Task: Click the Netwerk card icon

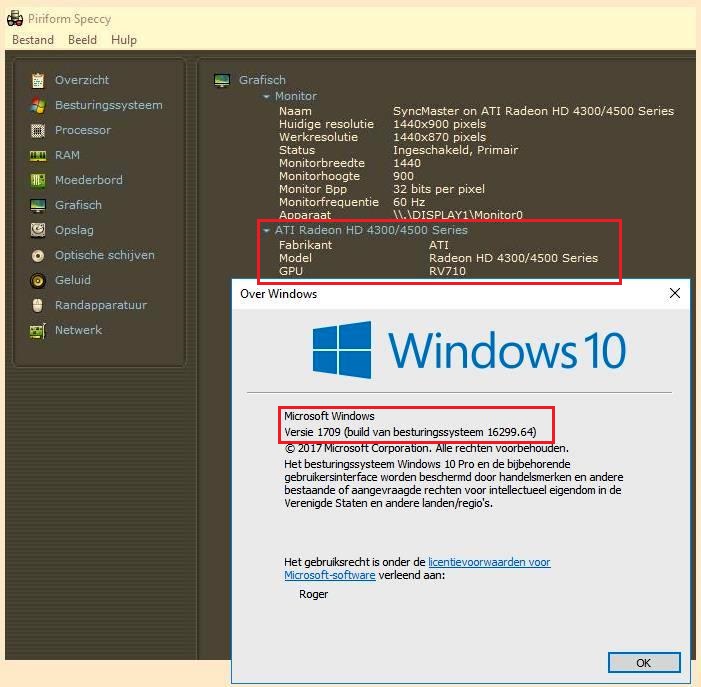Action: (x=38, y=331)
